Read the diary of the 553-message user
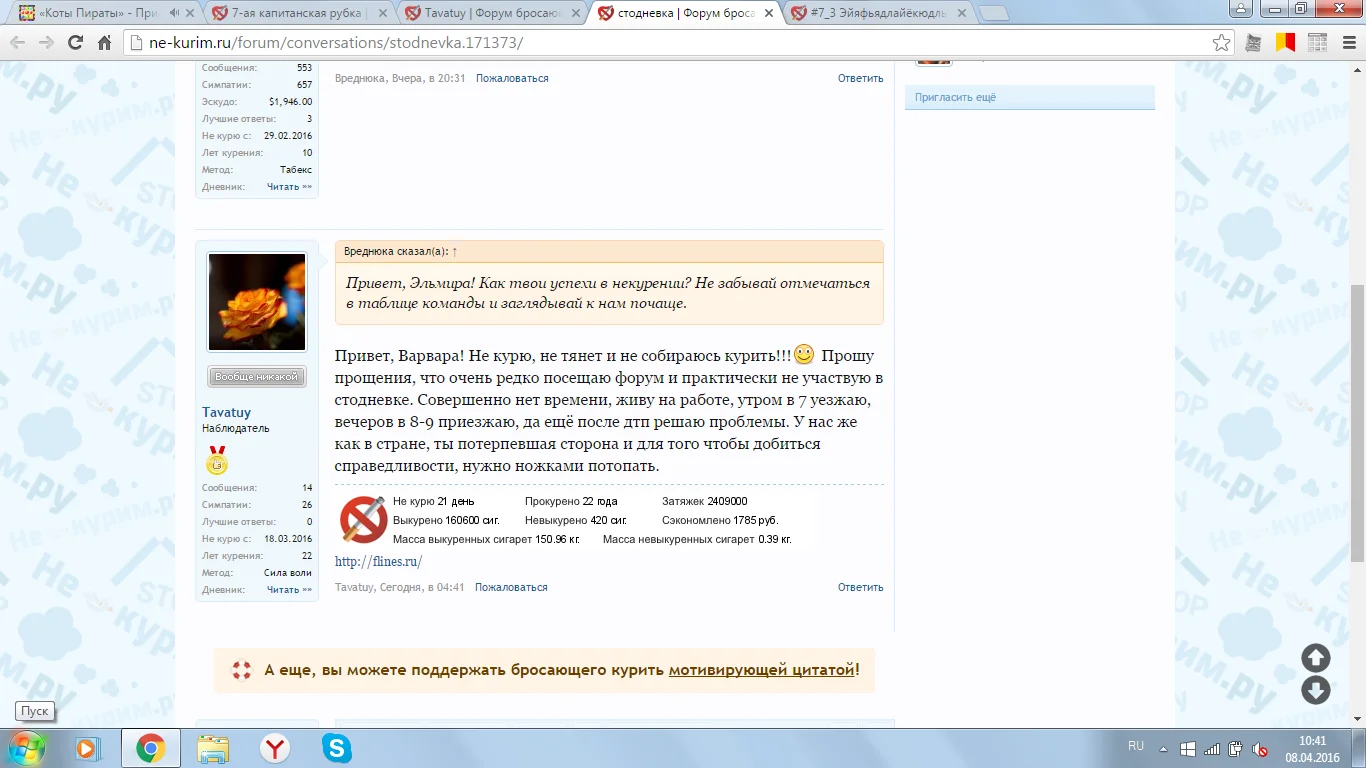The height and width of the screenshot is (768, 1366). 289,187
